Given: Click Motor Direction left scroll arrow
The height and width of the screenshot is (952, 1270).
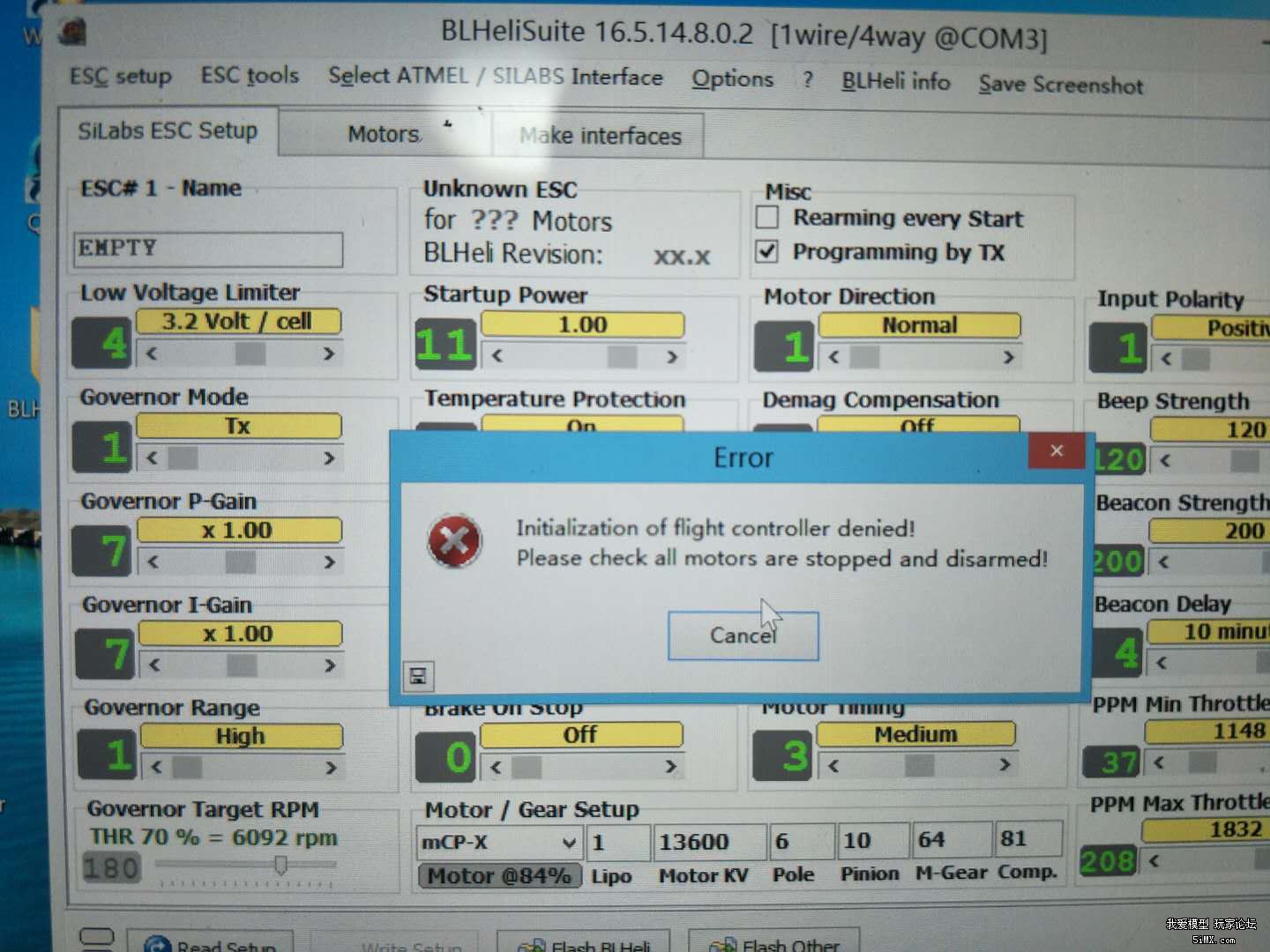Looking at the screenshot, I should (x=833, y=357).
